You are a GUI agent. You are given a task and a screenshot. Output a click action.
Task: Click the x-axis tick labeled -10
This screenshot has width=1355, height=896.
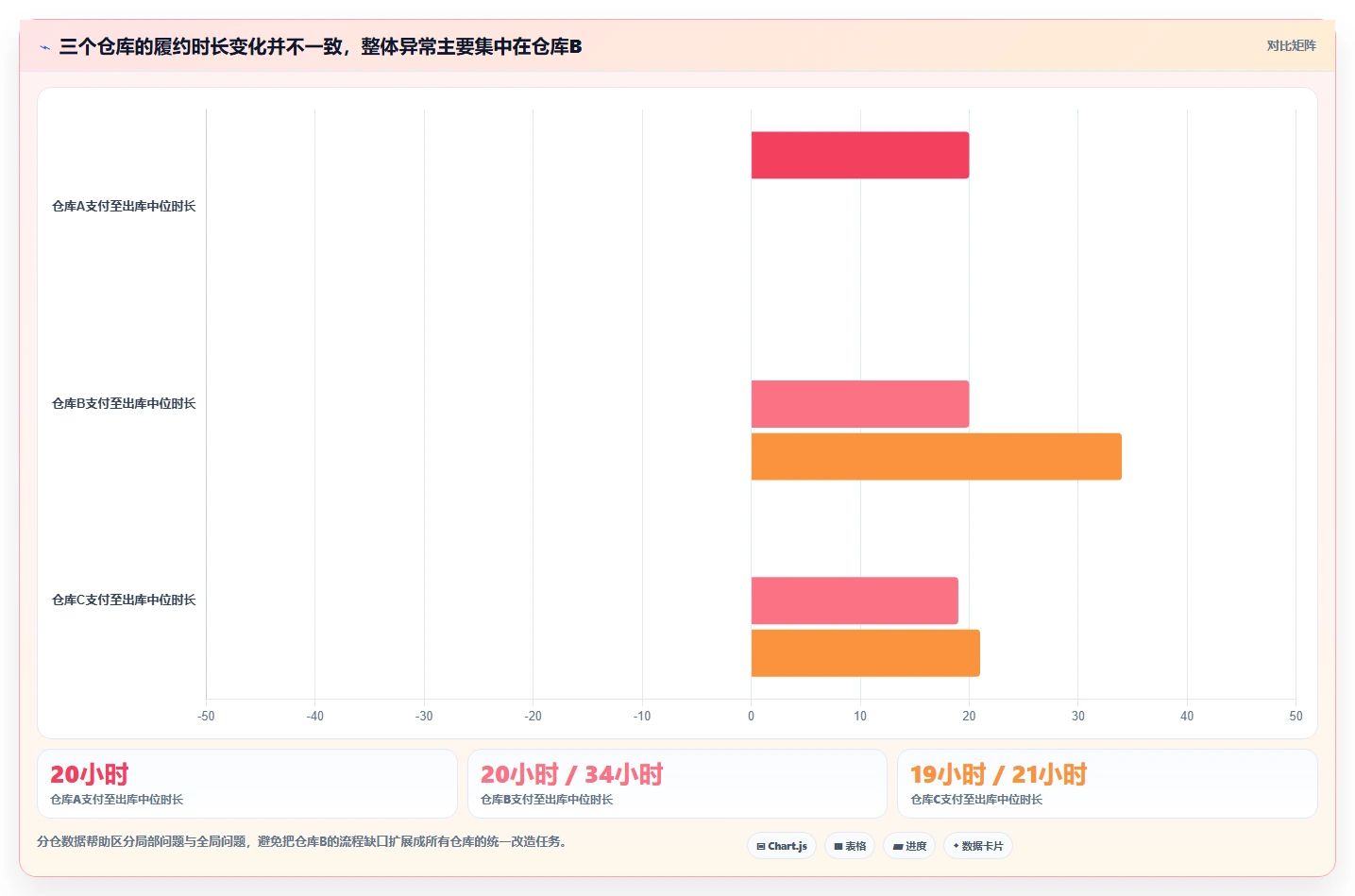(642, 716)
